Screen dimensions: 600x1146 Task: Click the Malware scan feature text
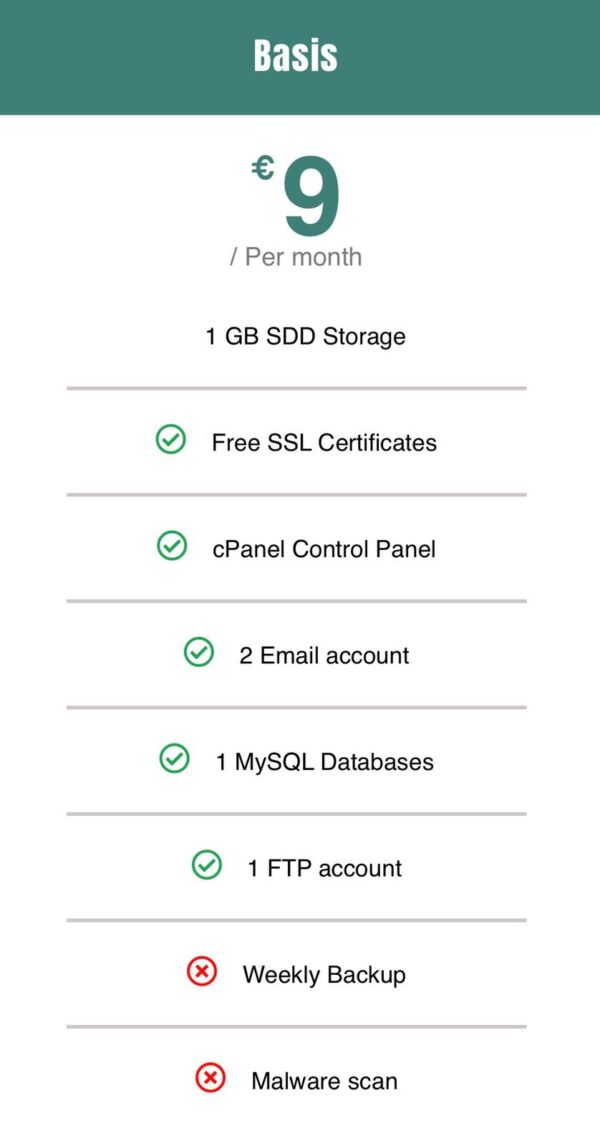(324, 1081)
